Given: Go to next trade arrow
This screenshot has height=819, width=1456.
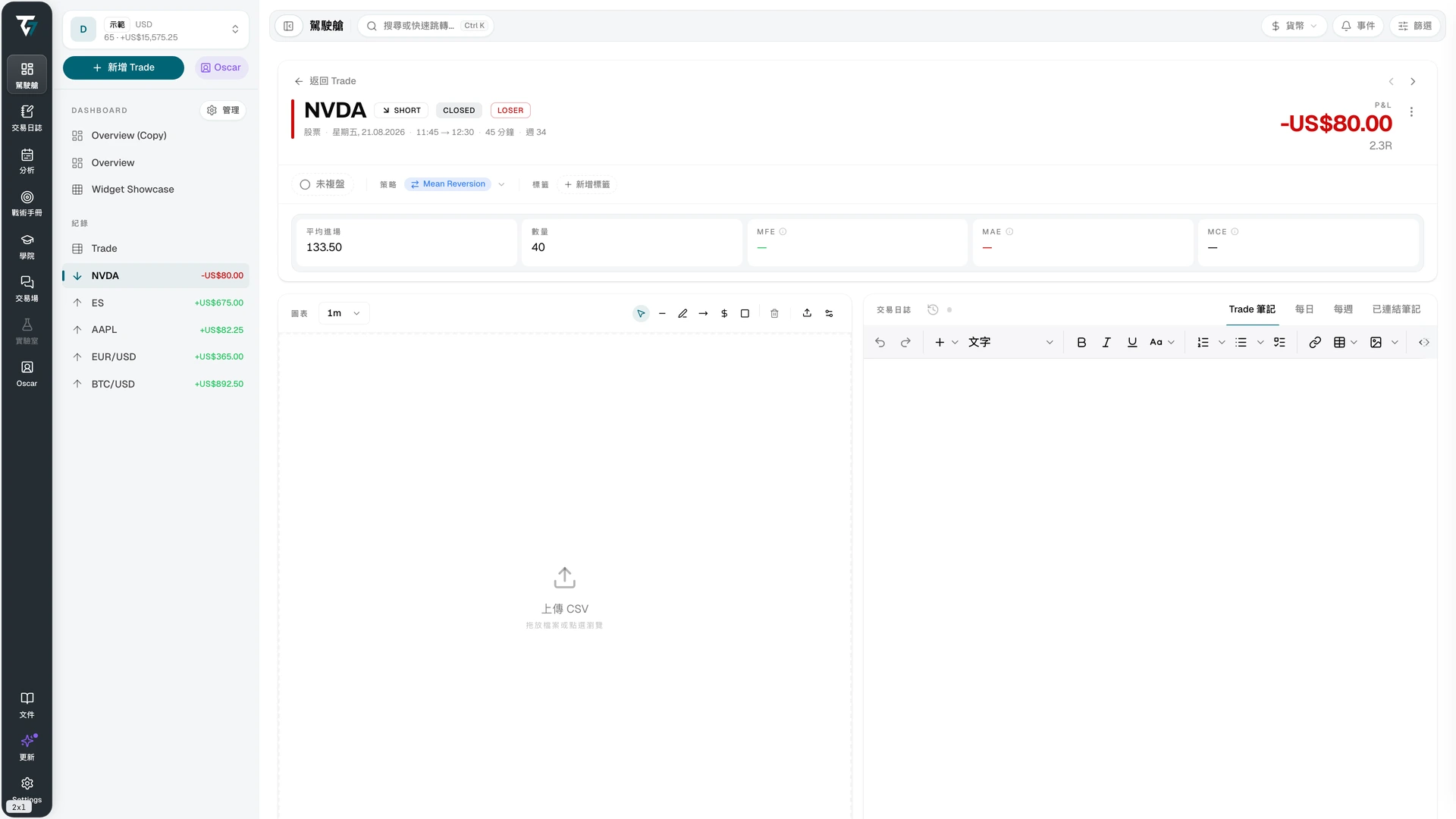Looking at the screenshot, I should click(x=1413, y=81).
